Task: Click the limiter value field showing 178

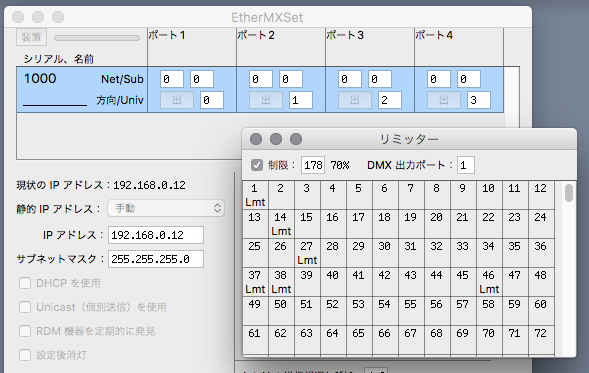Action: (313, 165)
